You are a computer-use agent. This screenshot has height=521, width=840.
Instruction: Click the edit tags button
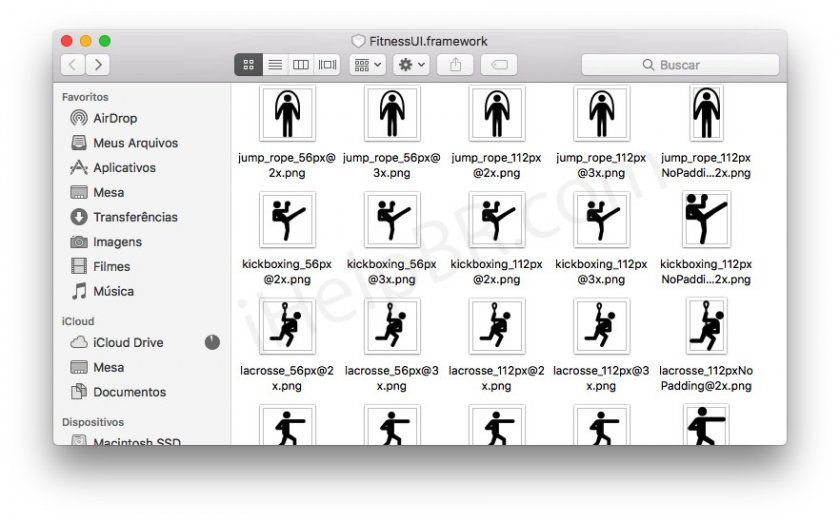pyautogui.click(x=498, y=65)
